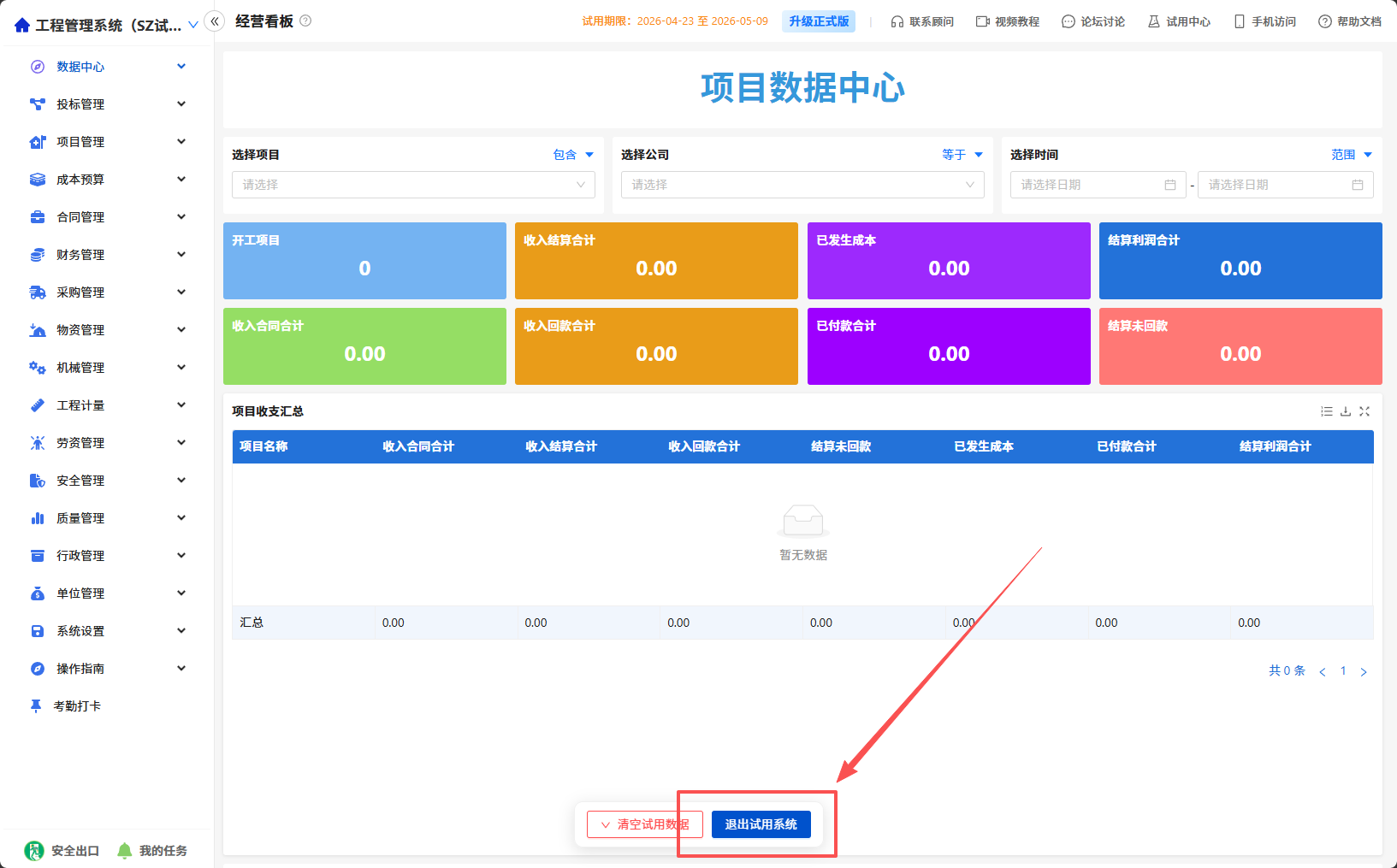Change 等于 filter operator dropdown
The height and width of the screenshot is (868, 1397).
point(962,155)
